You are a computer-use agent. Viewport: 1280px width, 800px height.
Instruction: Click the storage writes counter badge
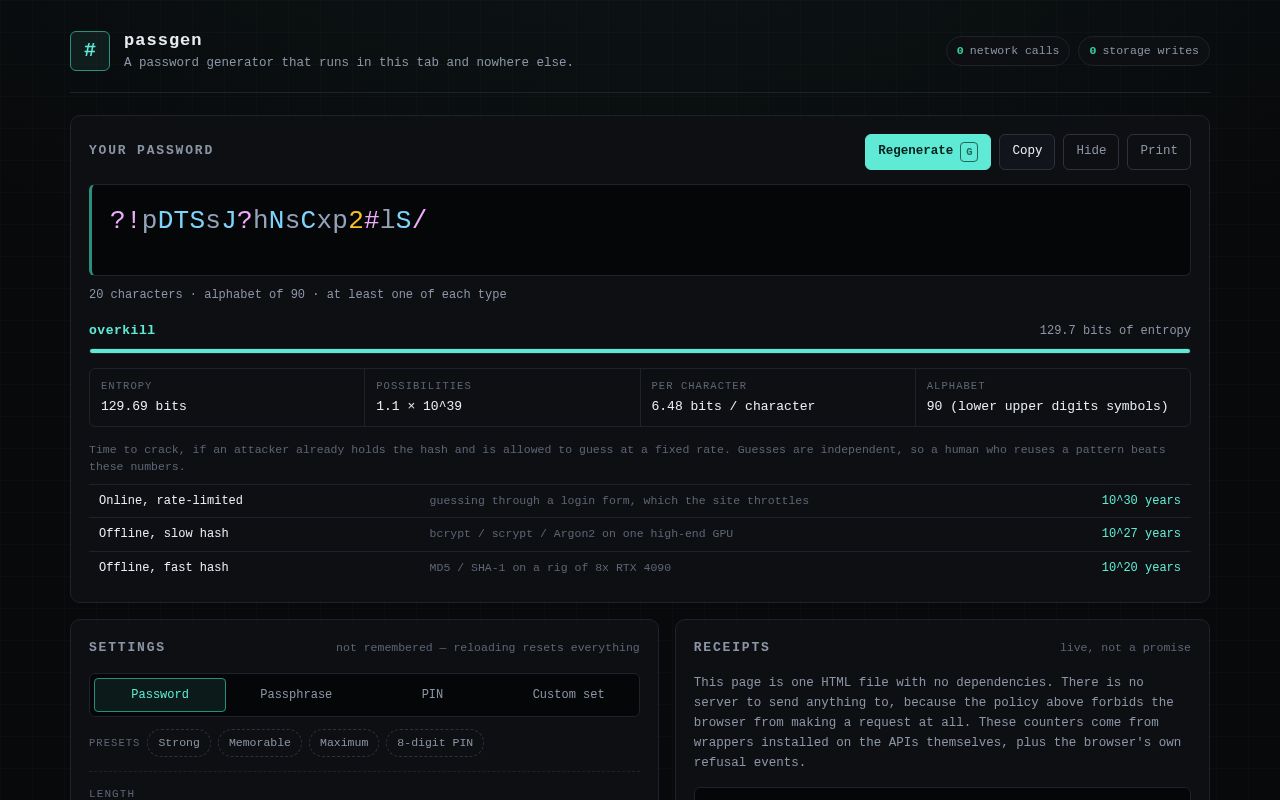(x=1144, y=51)
